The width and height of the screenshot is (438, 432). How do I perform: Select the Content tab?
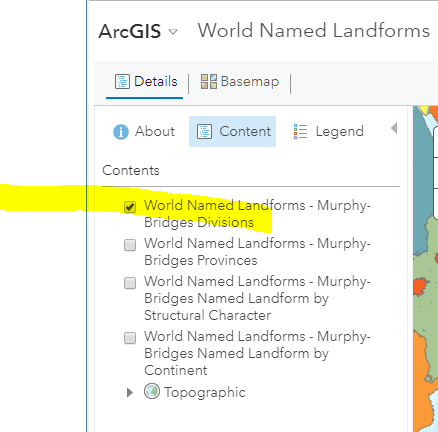pos(232,131)
